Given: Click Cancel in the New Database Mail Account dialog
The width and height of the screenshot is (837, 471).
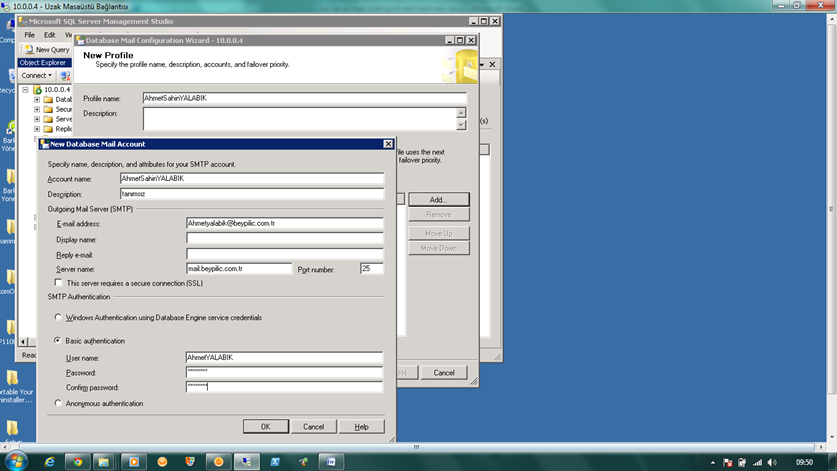Looking at the screenshot, I should 313,427.
